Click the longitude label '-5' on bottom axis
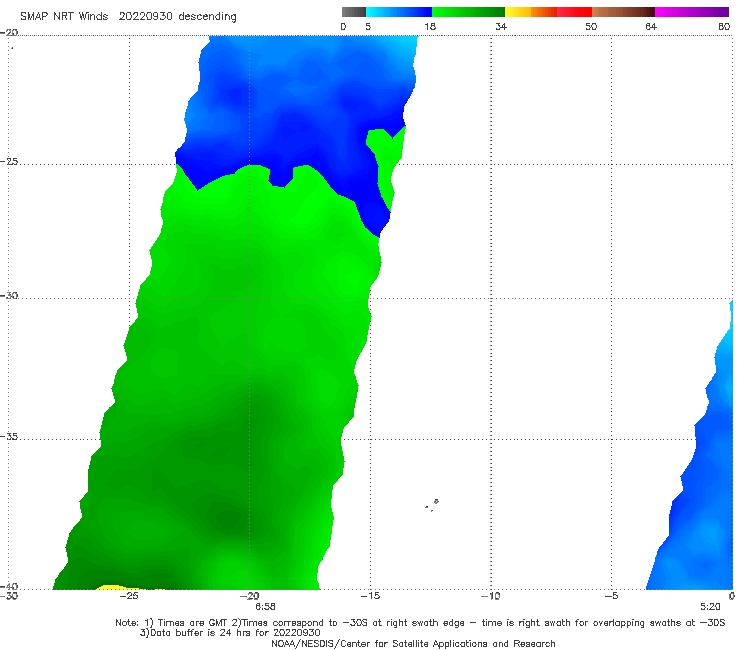The image size is (740, 650). click(x=611, y=596)
